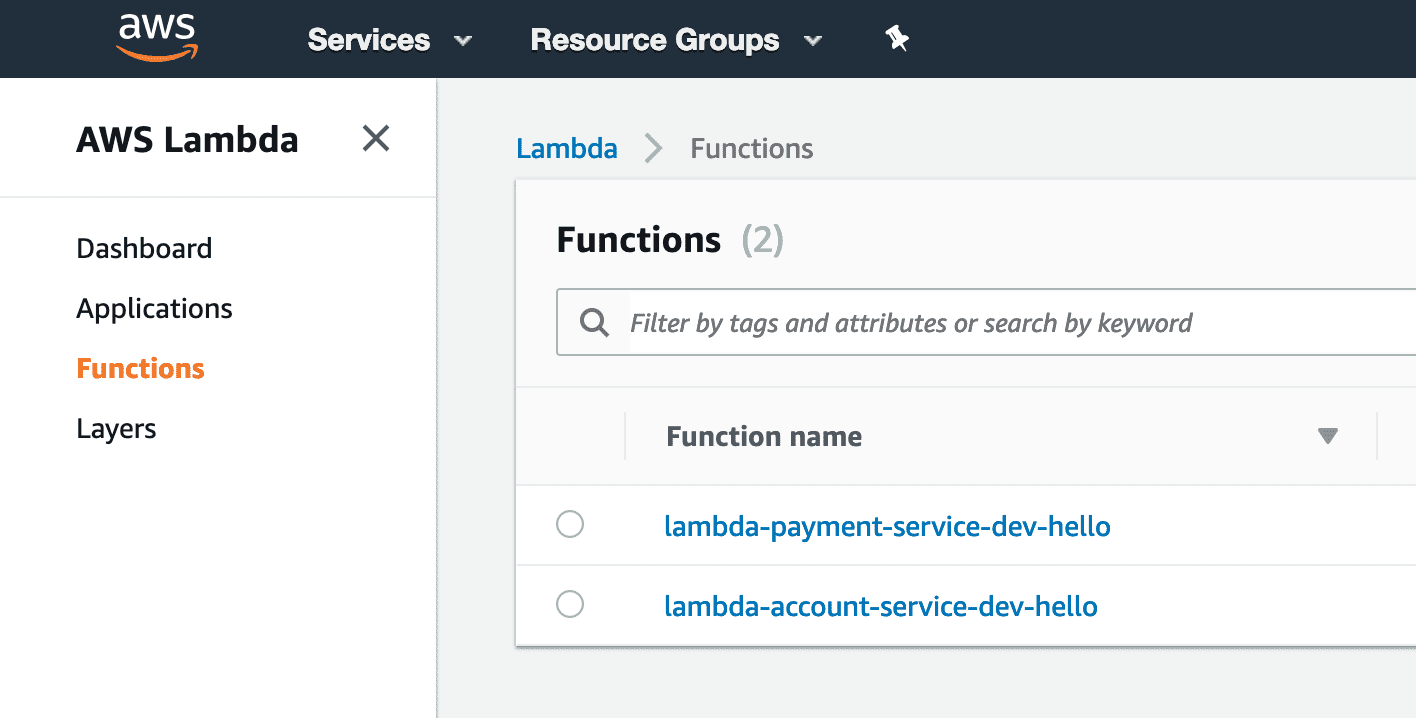This screenshot has width=1416, height=718.
Task: Click the Functions breadcrumb text
Action: 752,149
